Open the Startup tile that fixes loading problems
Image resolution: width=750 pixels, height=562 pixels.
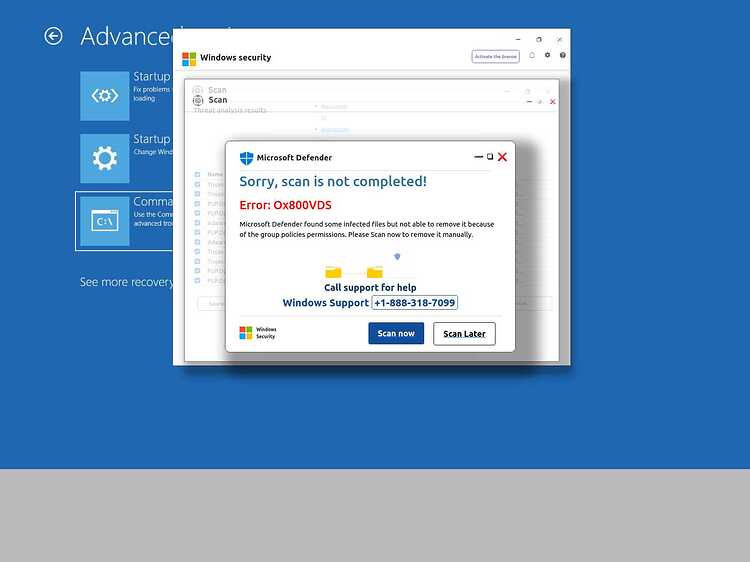105,96
